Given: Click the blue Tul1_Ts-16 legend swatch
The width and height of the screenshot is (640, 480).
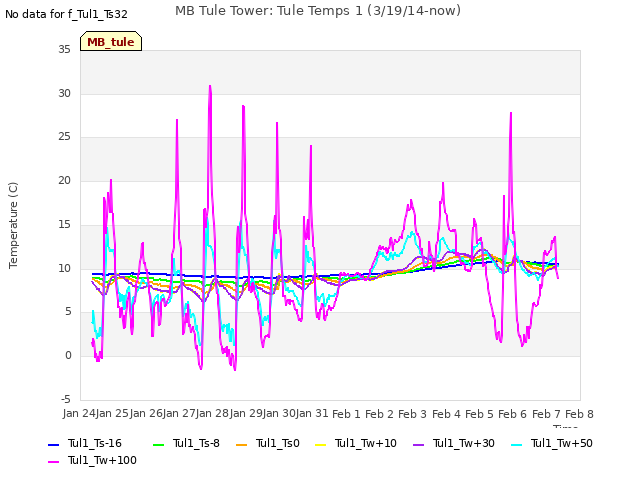Looking at the screenshot, I should tap(54, 444).
